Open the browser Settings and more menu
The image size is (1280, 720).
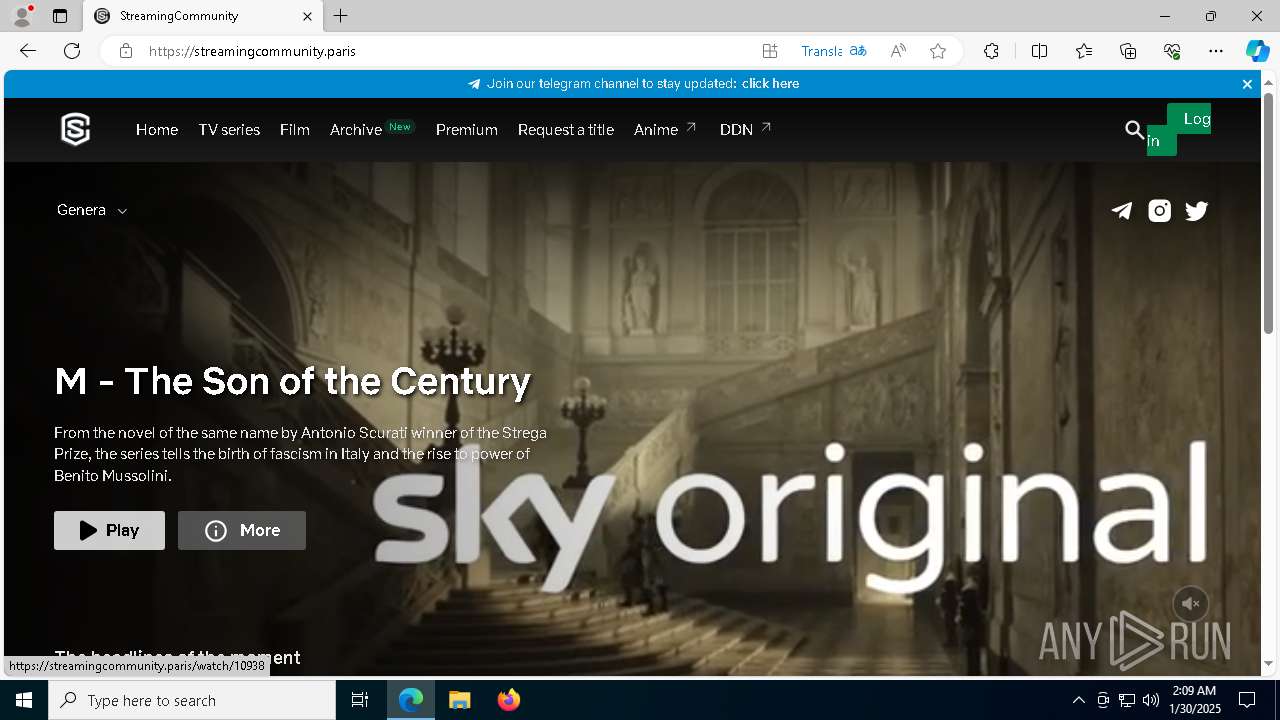coord(1216,51)
